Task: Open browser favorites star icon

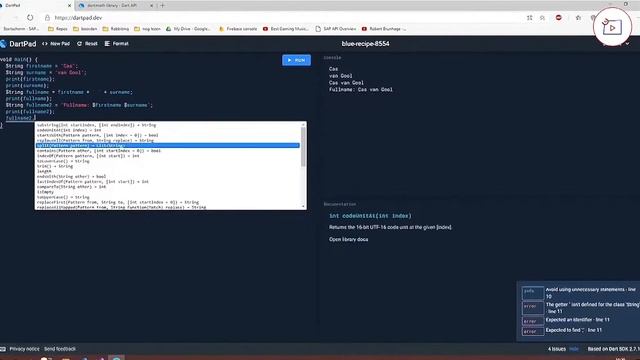Action: tap(578, 18)
